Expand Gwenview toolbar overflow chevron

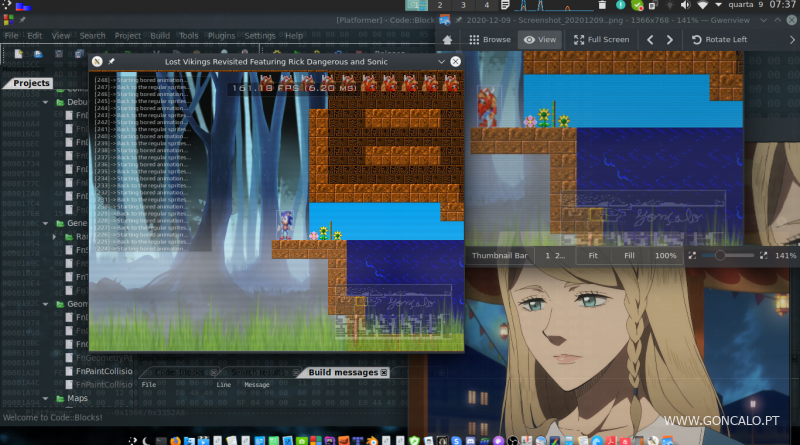tap(792, 40)
